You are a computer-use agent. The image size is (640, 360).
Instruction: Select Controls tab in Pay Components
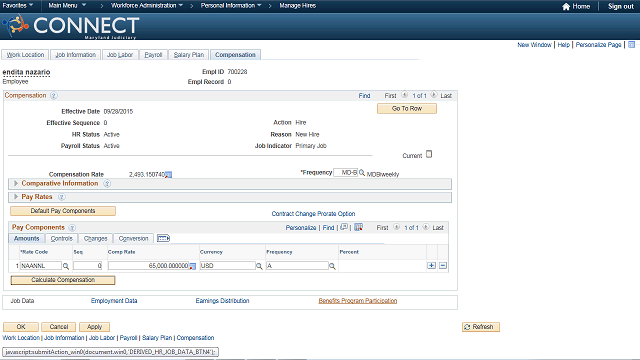click(x=62, y=238)
